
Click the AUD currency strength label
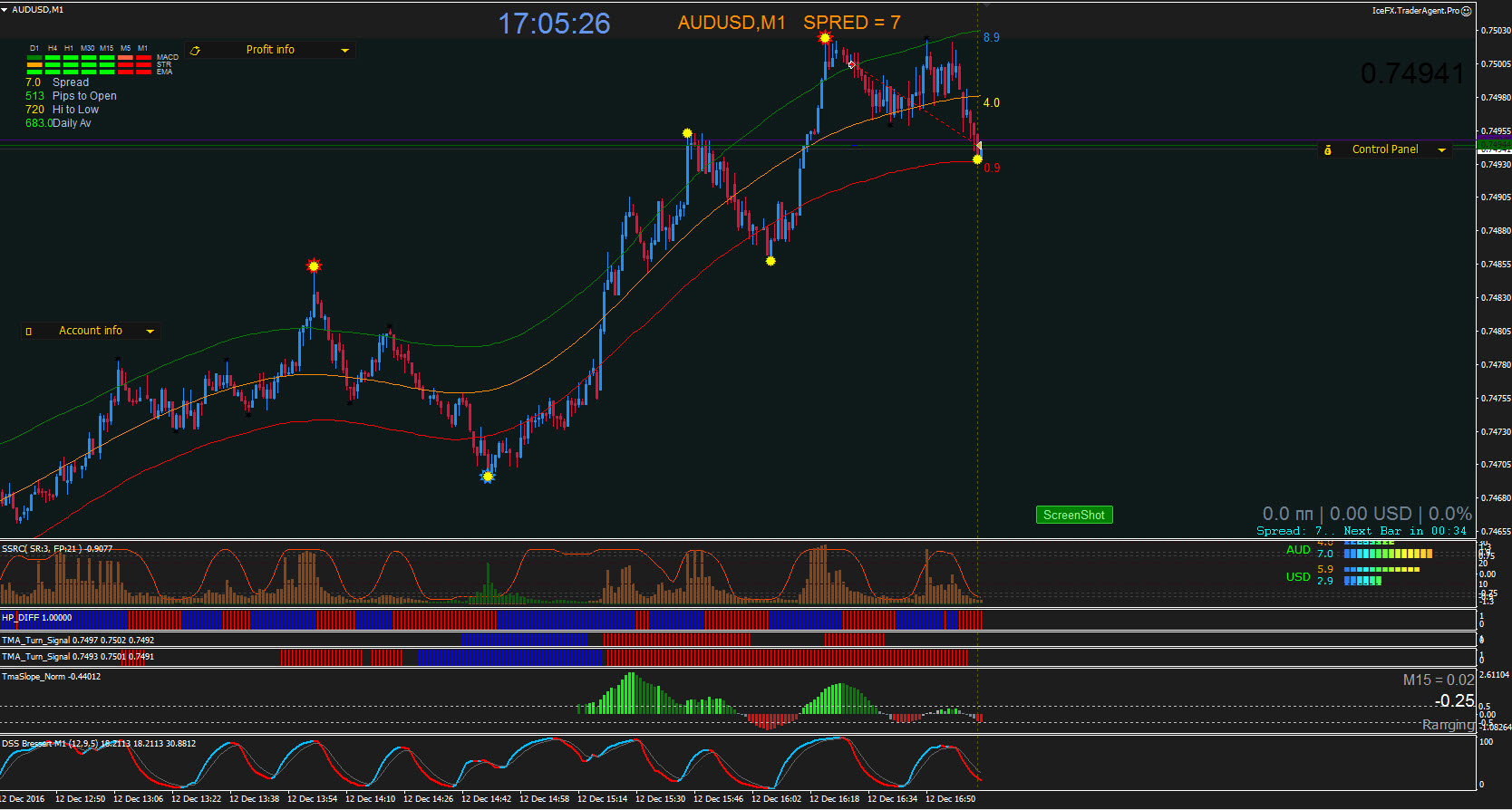(x=1298, y=550)
